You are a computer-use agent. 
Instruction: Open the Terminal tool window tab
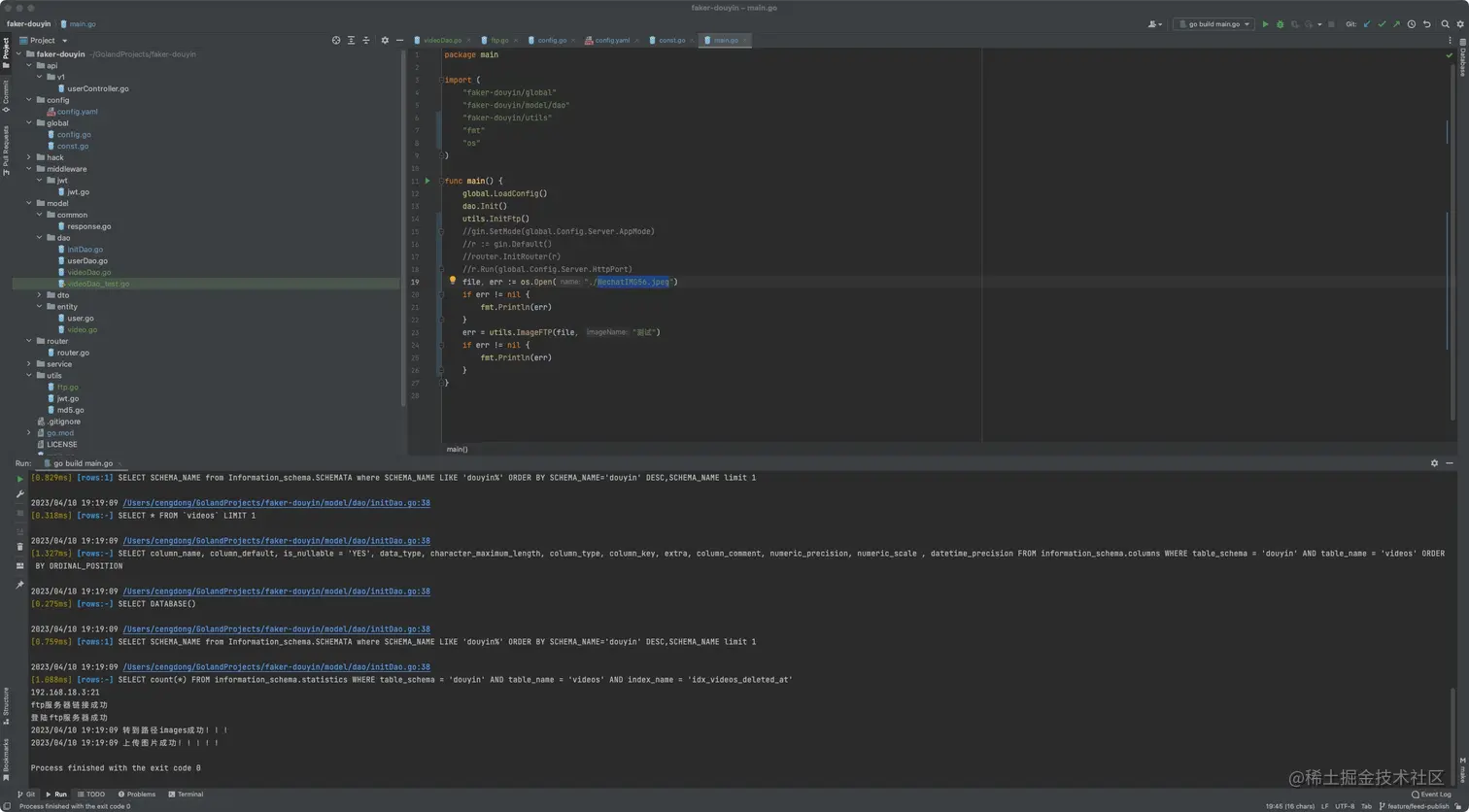coord(185,795)
